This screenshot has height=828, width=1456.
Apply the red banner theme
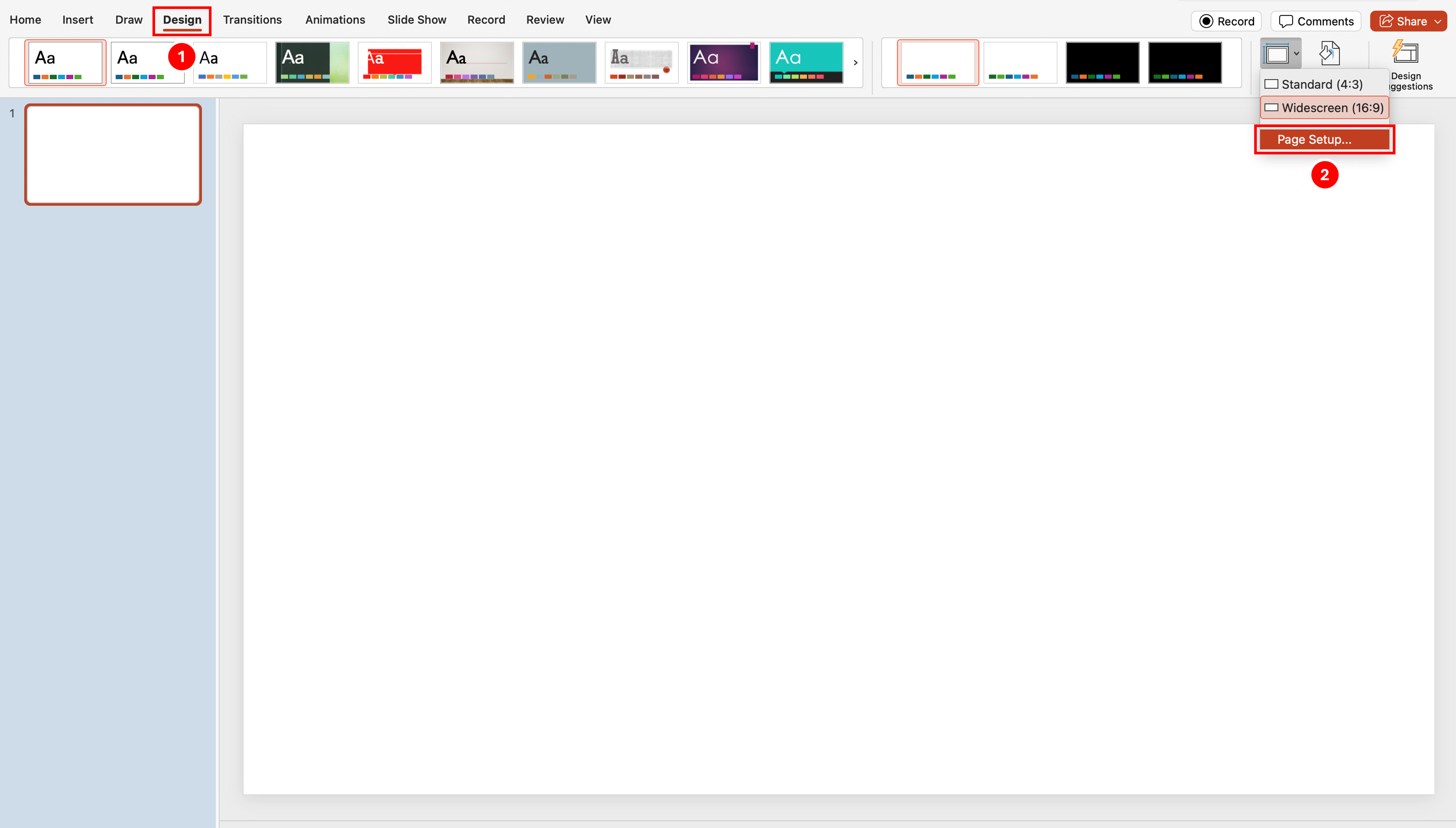pos(394,62)
